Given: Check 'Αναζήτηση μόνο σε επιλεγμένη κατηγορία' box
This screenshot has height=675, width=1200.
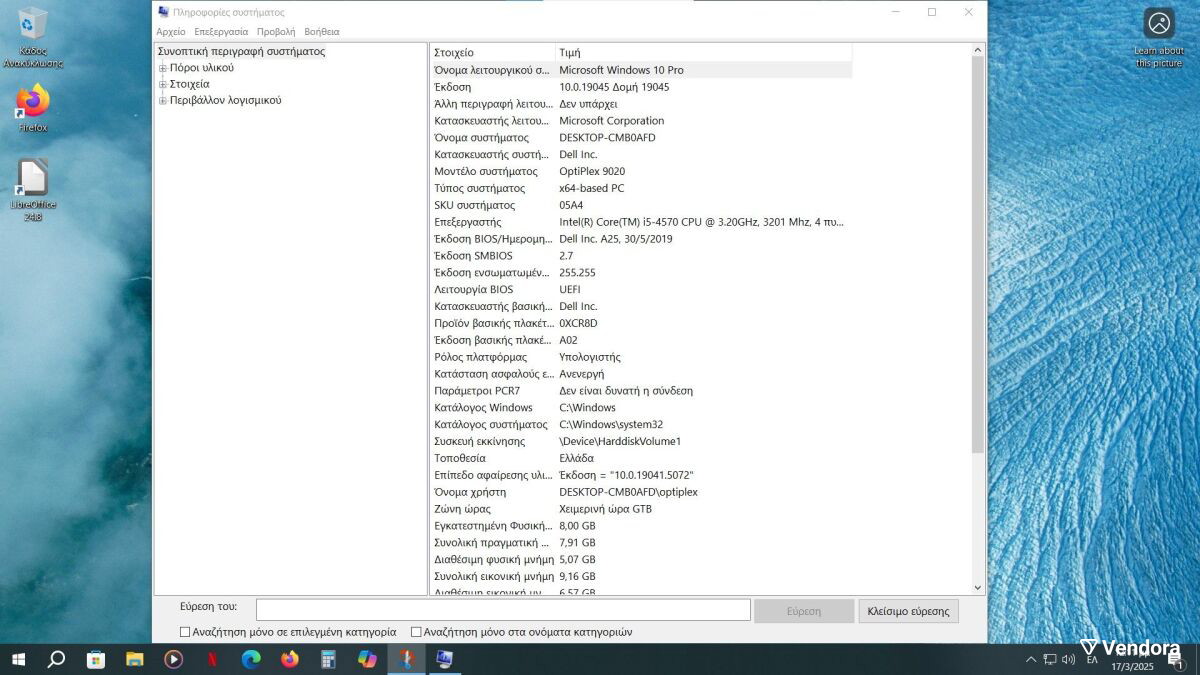Looking at the screenshot, I should coord(185,632).
